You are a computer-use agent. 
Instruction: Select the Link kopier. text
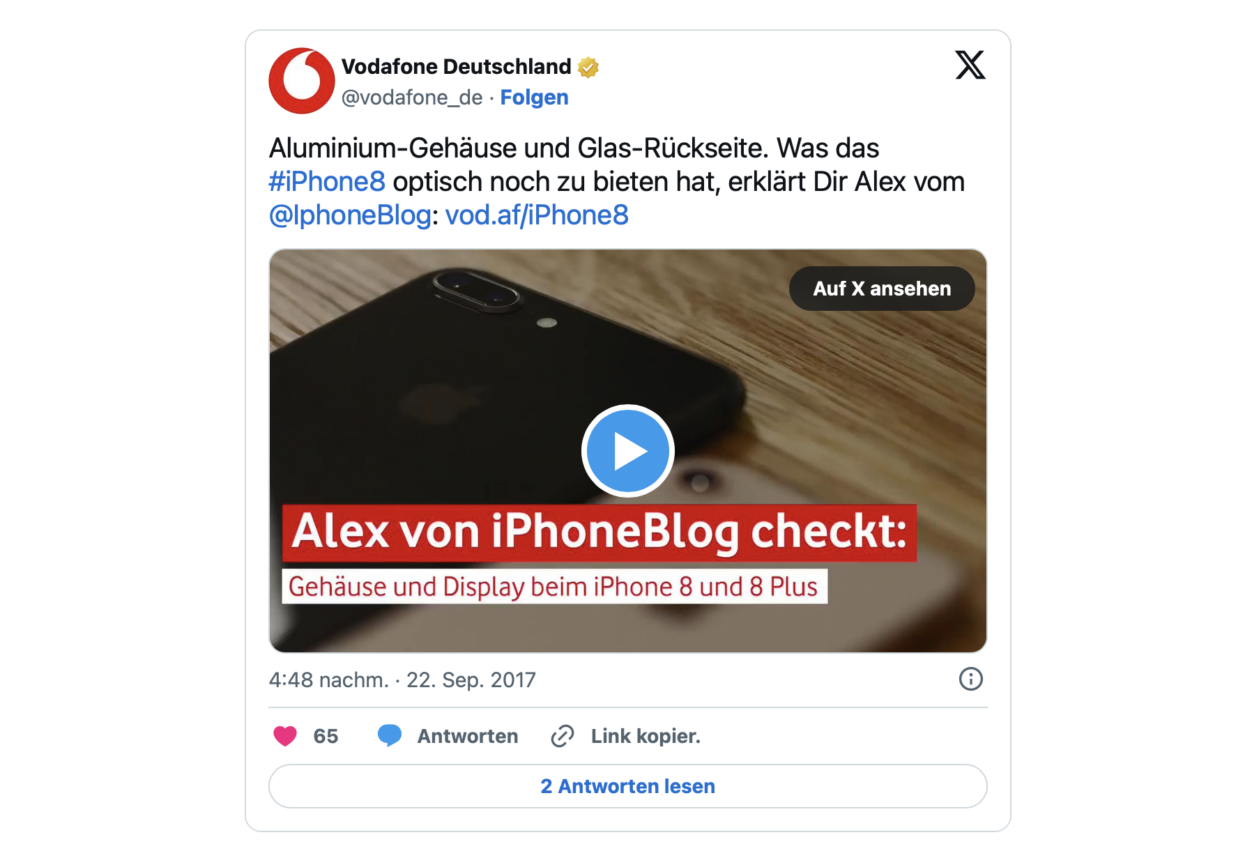tap(645, 737)
